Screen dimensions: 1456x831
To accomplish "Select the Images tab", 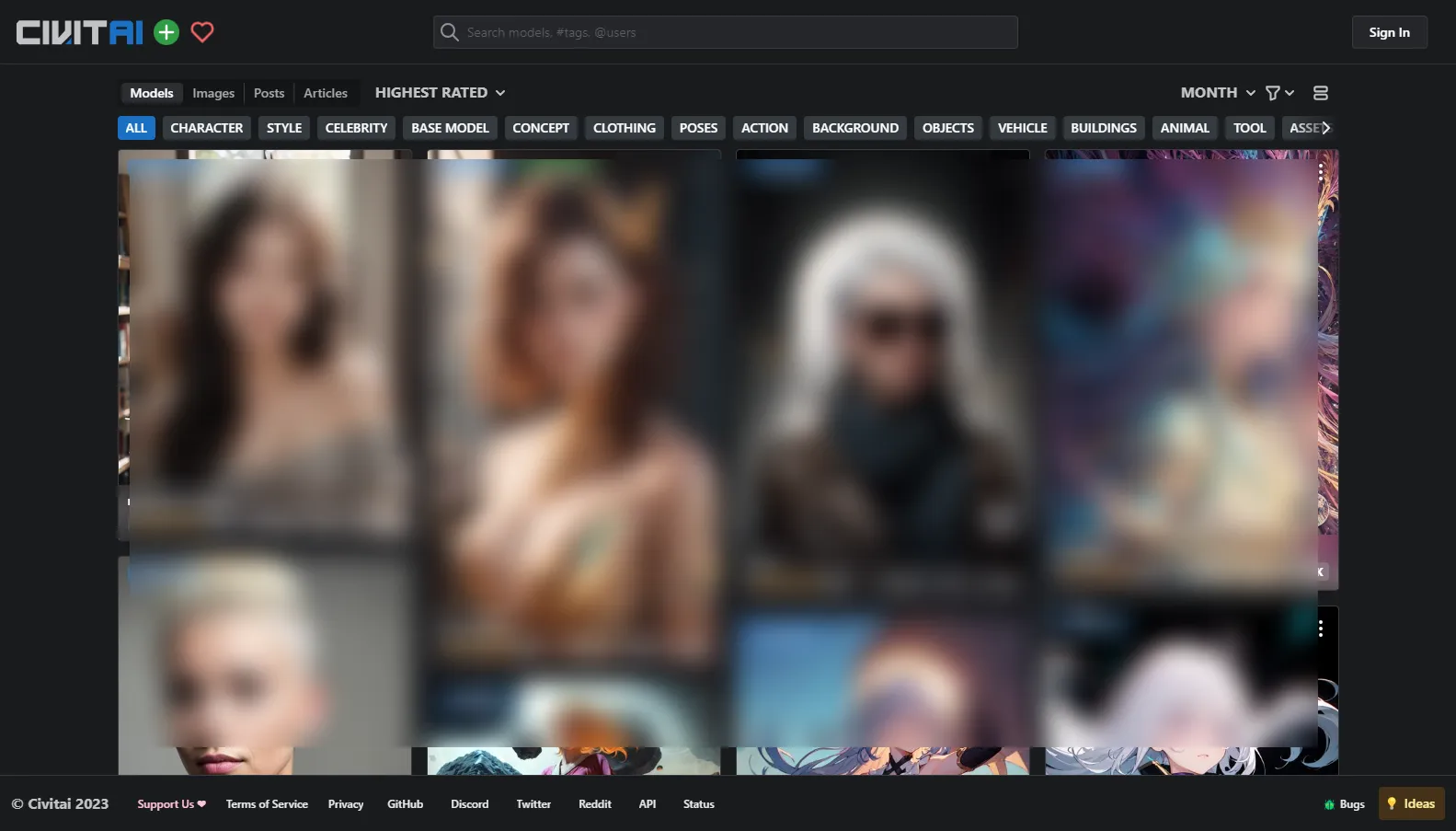I will pos(213,94).
